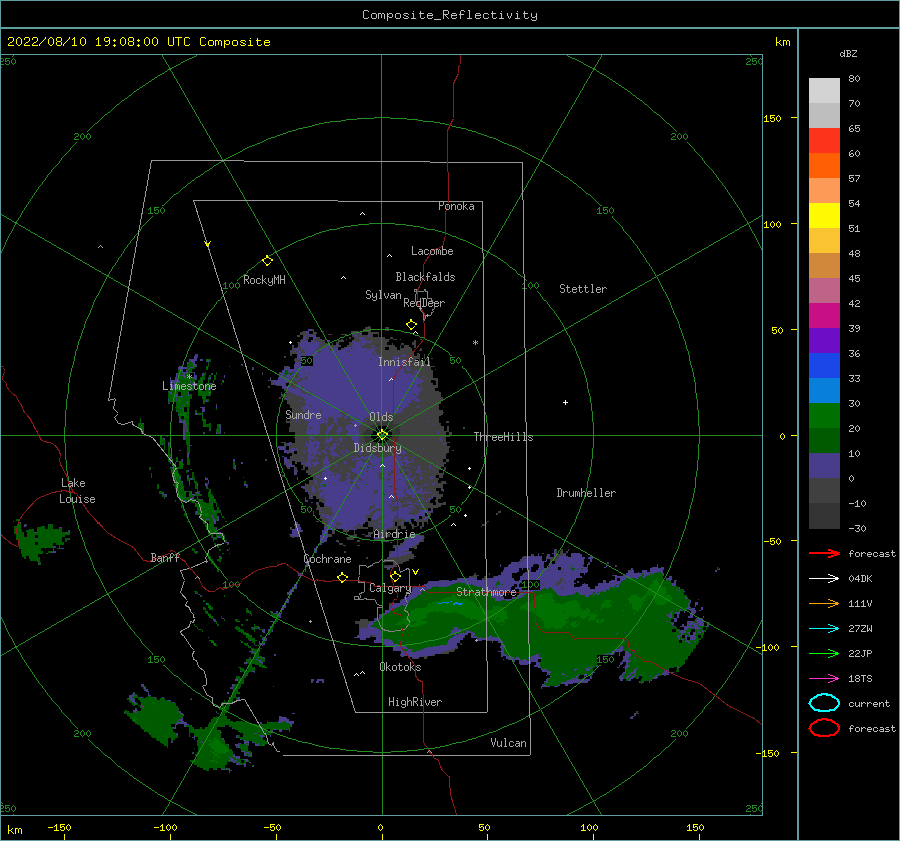
Task: Click the Okotoks town label
Action: (x=400, y=666)
